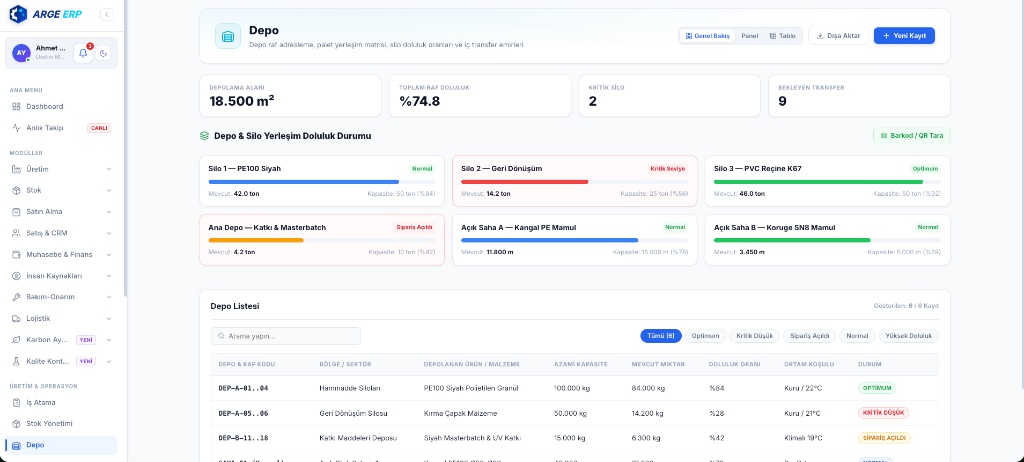This screenshot has width=1024, height=462.
Task: Click the Karbon Ay... leaf icon
Action: (x=16, y=340)
